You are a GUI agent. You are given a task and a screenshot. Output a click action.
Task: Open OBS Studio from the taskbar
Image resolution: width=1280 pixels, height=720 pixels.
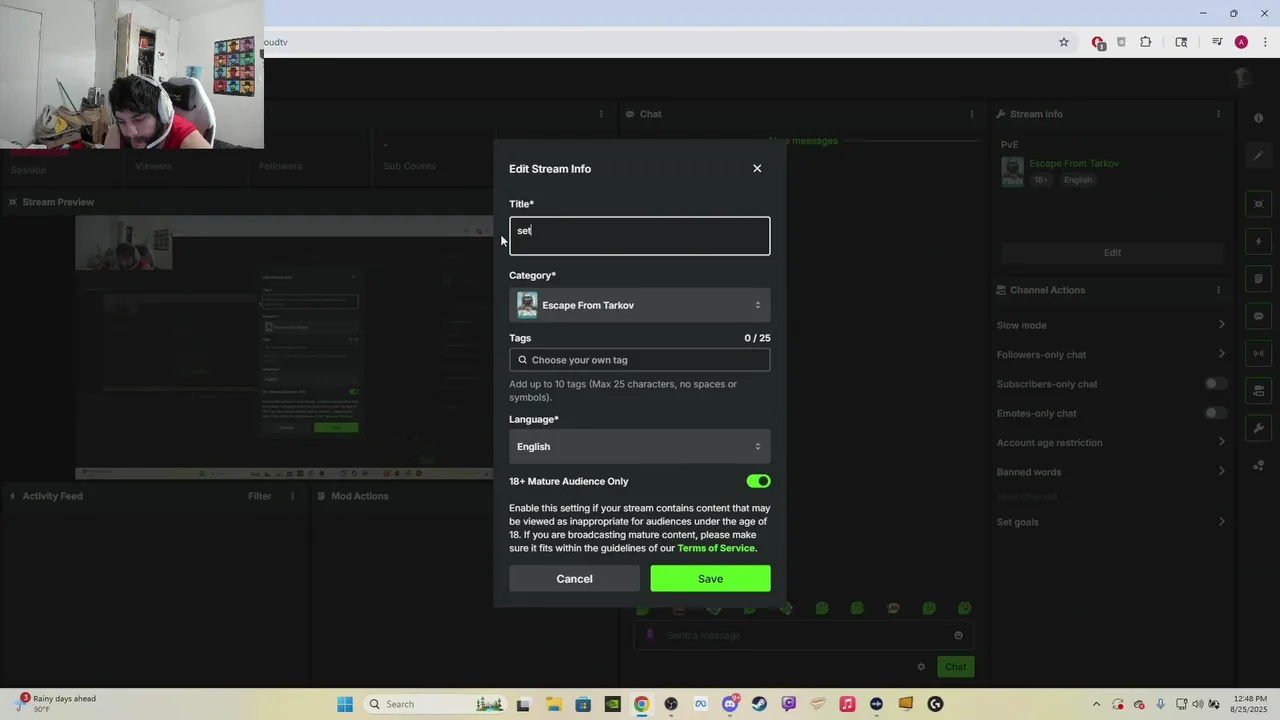tap(671, 704)
